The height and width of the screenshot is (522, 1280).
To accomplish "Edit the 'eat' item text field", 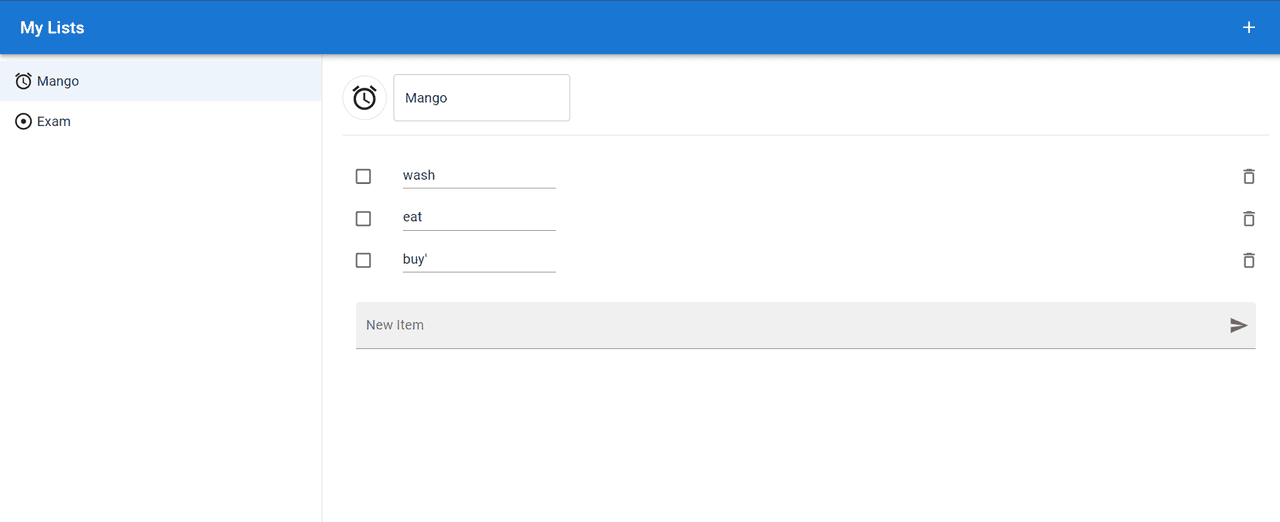I will (478, 218).
